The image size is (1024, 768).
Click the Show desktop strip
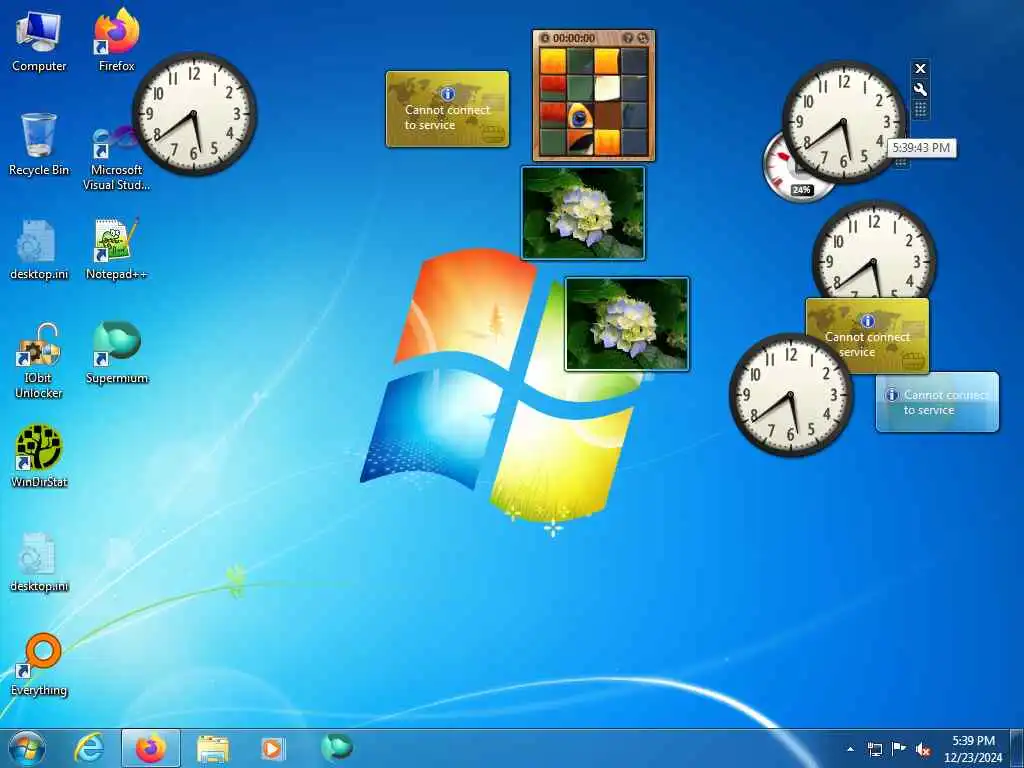point(1017,749)
